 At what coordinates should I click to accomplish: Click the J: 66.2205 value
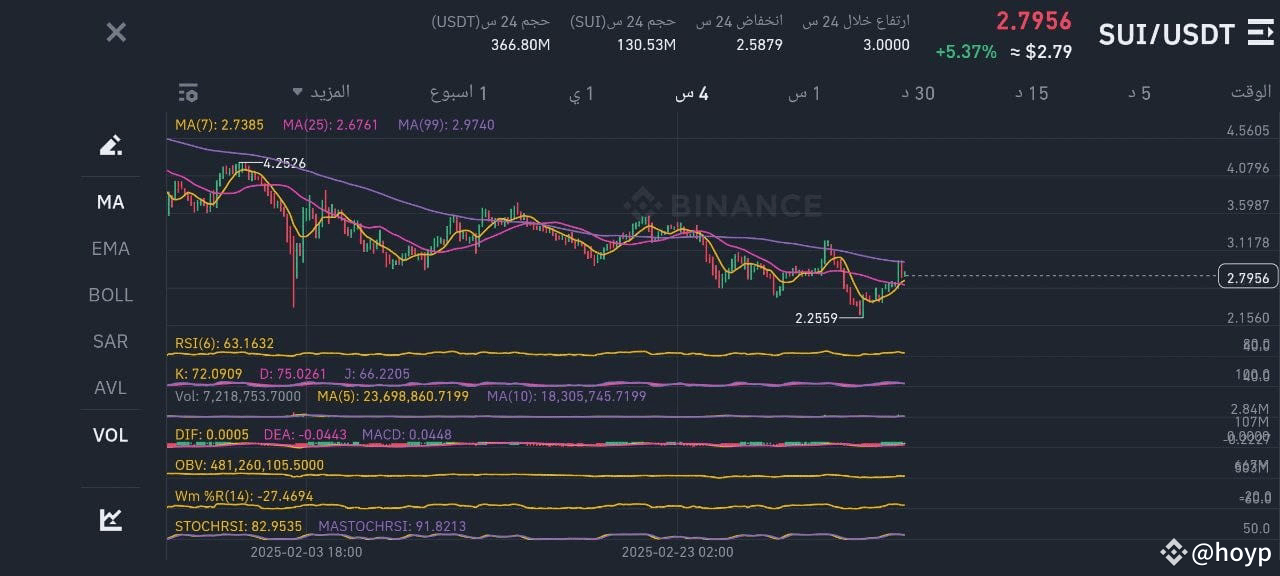(375, 374)
